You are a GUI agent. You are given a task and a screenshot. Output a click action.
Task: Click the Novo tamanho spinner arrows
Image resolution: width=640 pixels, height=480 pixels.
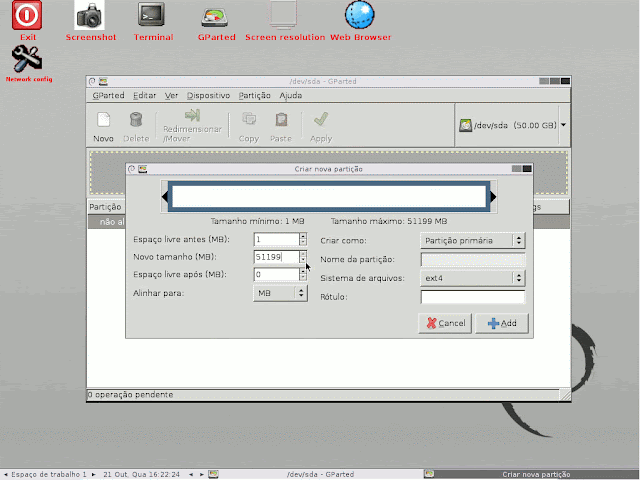click(303, 257)
